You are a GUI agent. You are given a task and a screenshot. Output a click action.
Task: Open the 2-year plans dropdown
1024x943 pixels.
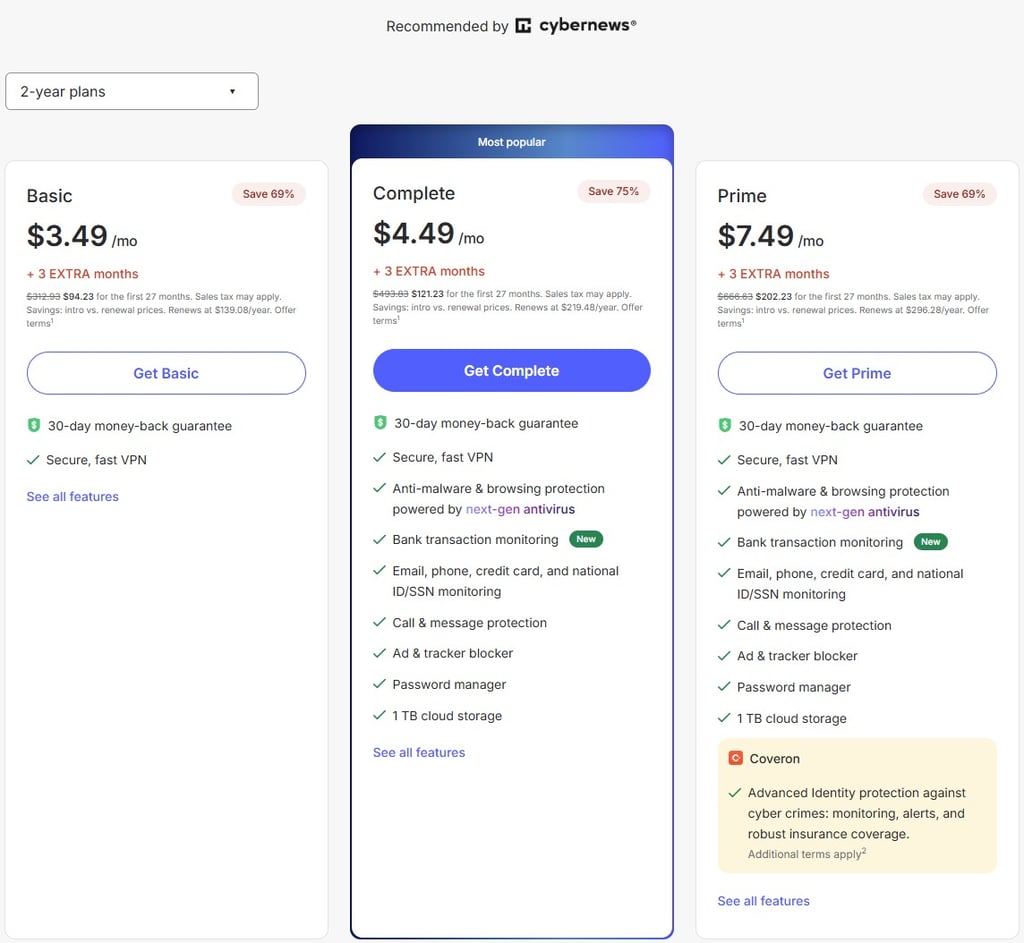(132, 91)
